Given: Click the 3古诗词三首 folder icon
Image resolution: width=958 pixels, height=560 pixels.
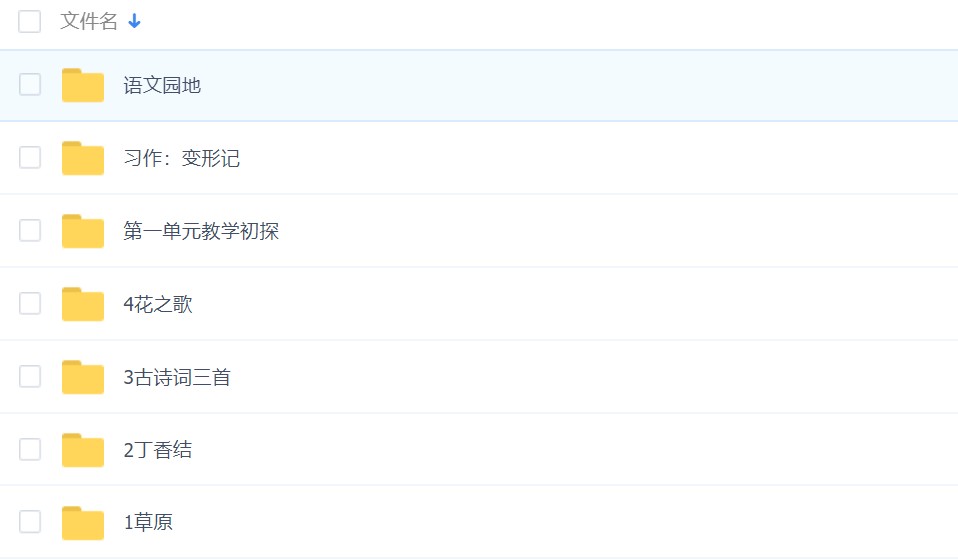Looking at the screenshot, I should click(83, 377).
